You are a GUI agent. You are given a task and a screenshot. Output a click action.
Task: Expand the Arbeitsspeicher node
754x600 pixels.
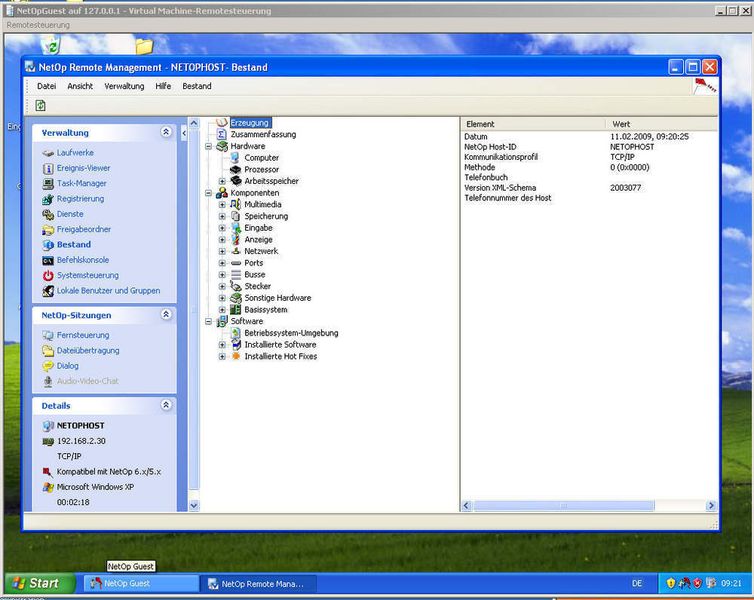coord(222,181)
